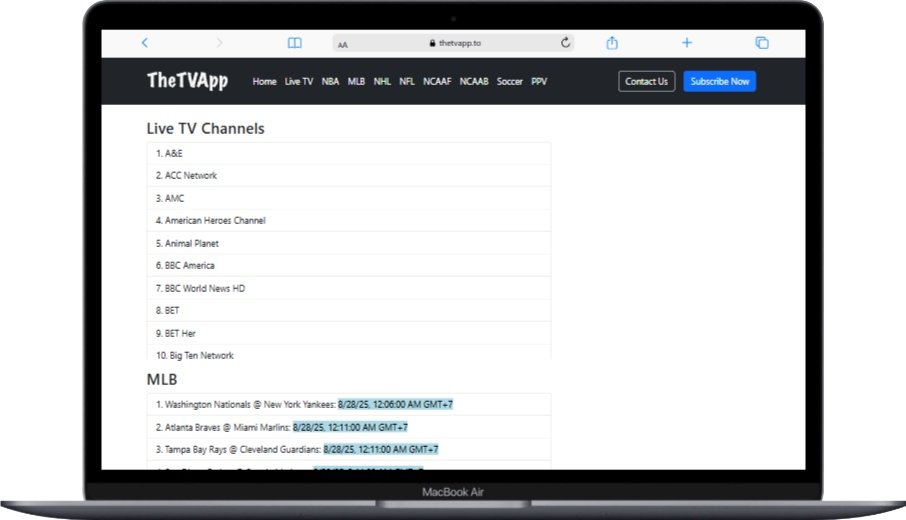This screenshot has height=520, width=906.
Task: Show the tab overview icon
Action: (x=762, y=43)
